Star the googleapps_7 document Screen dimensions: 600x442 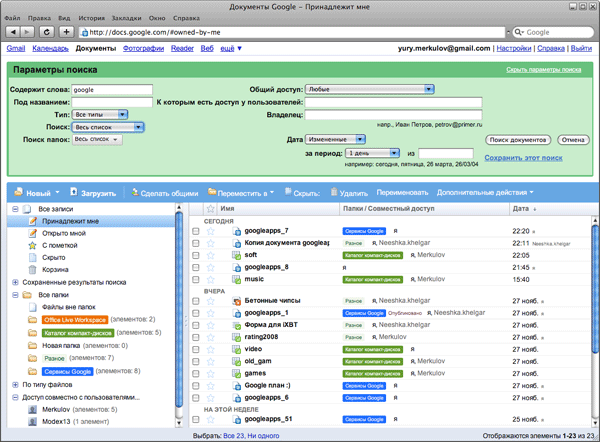[x=210, y=231]
